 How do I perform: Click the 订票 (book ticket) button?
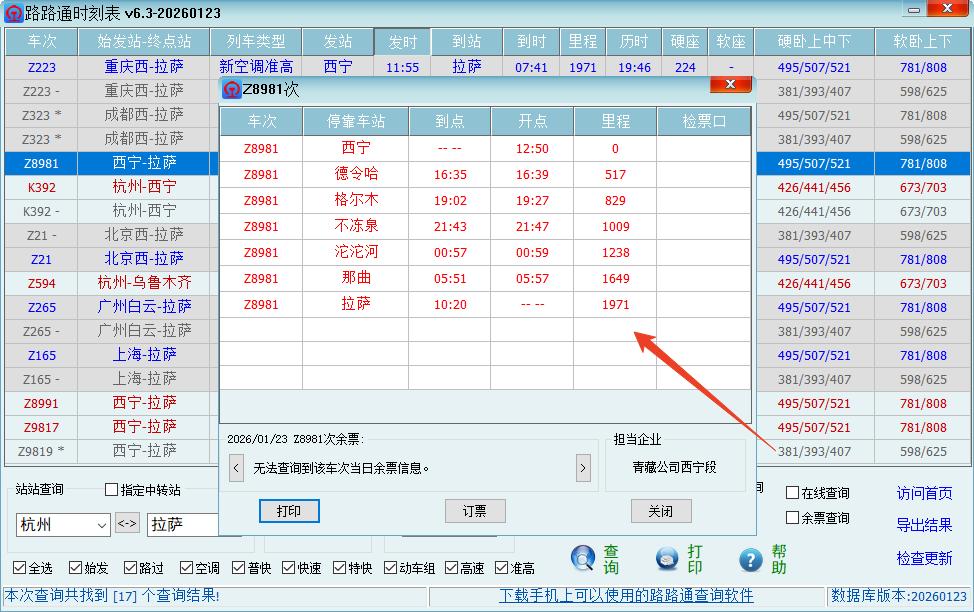tap(475, 510)
